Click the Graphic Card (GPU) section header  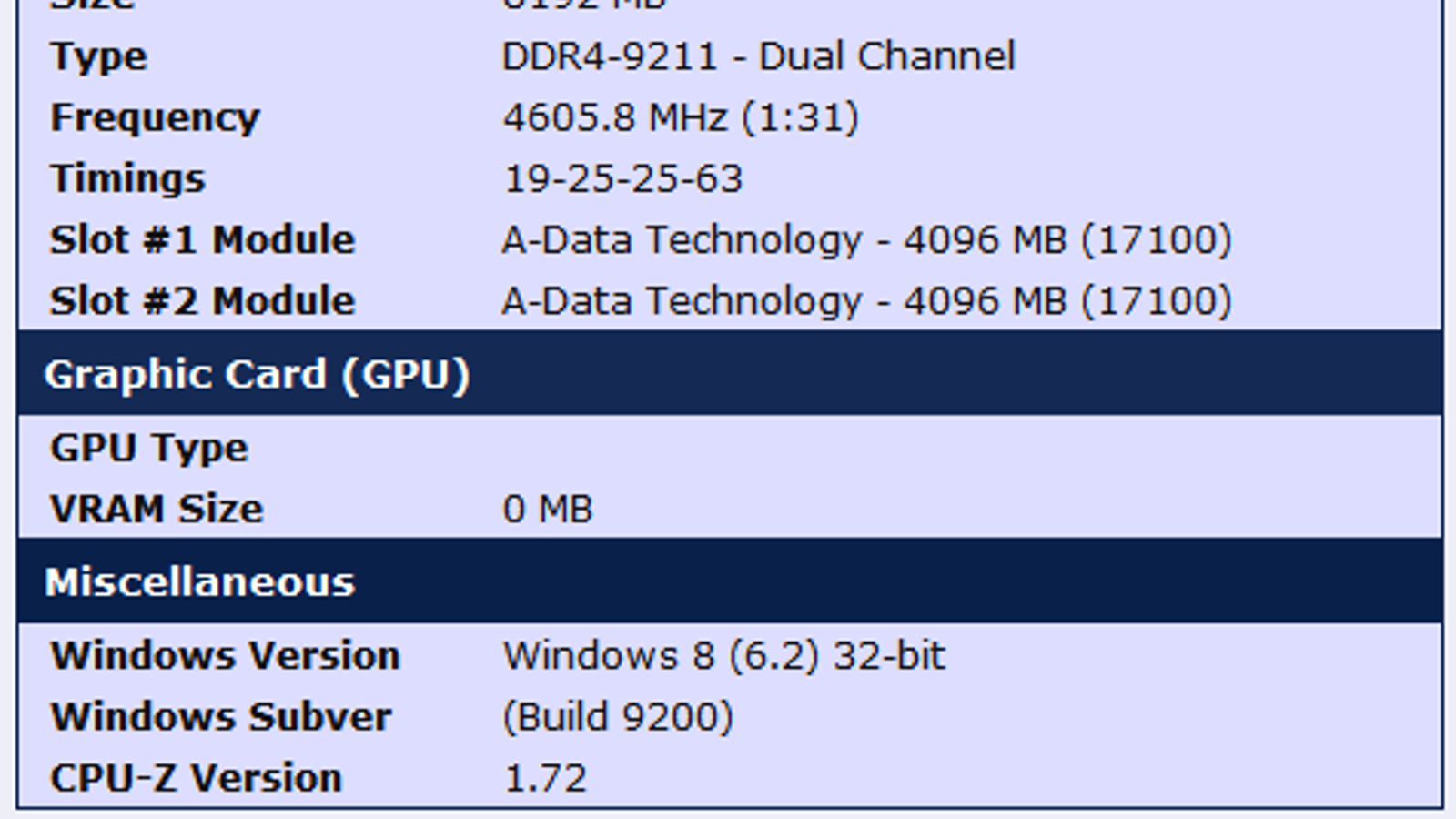[x=257, y=375]
